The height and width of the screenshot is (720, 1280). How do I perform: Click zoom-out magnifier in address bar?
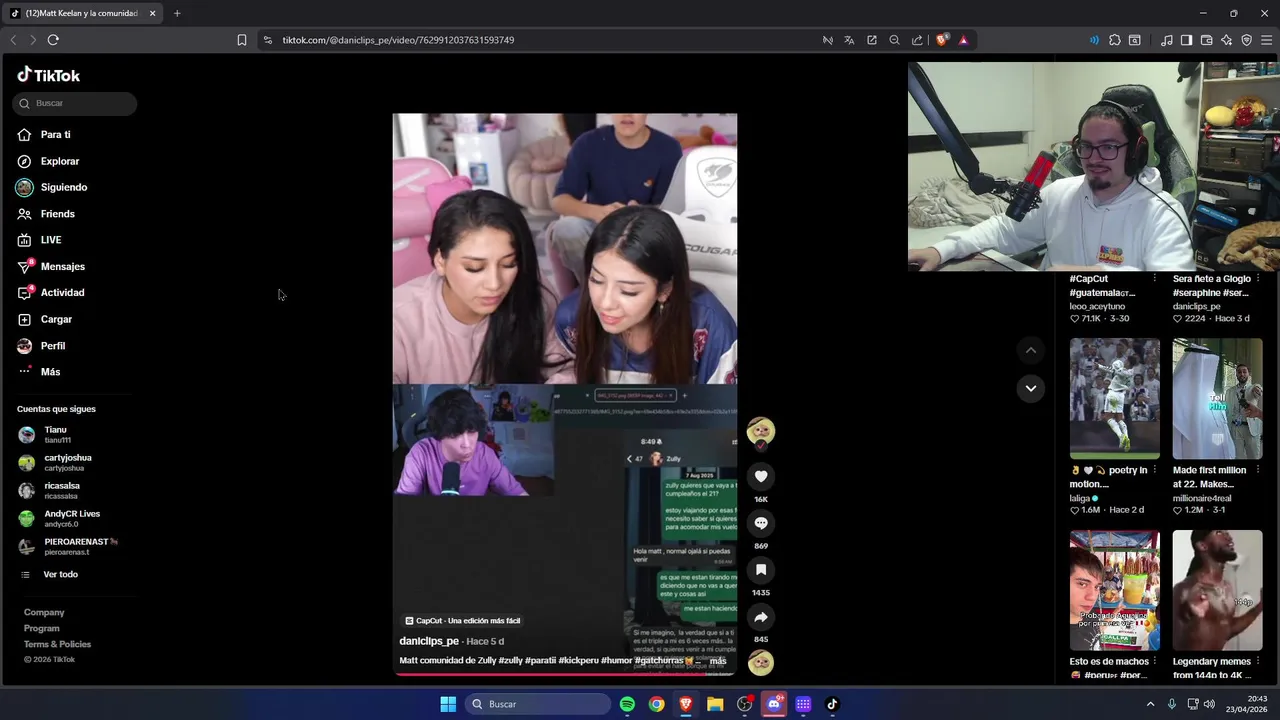pyautogui.click(x=895, y=40)
